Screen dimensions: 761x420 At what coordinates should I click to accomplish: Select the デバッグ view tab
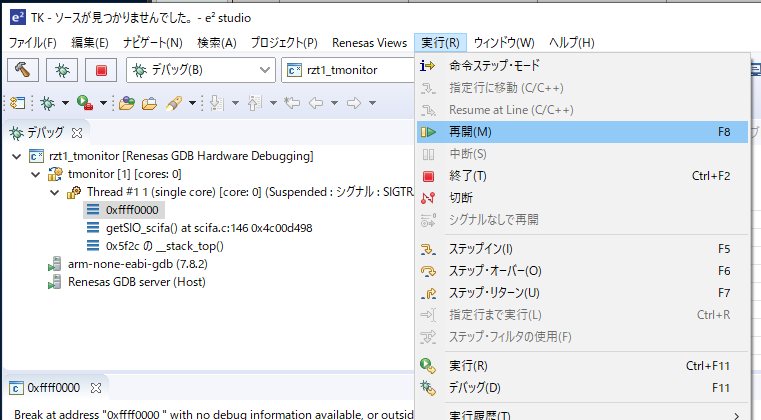click(x=45, y=133)
